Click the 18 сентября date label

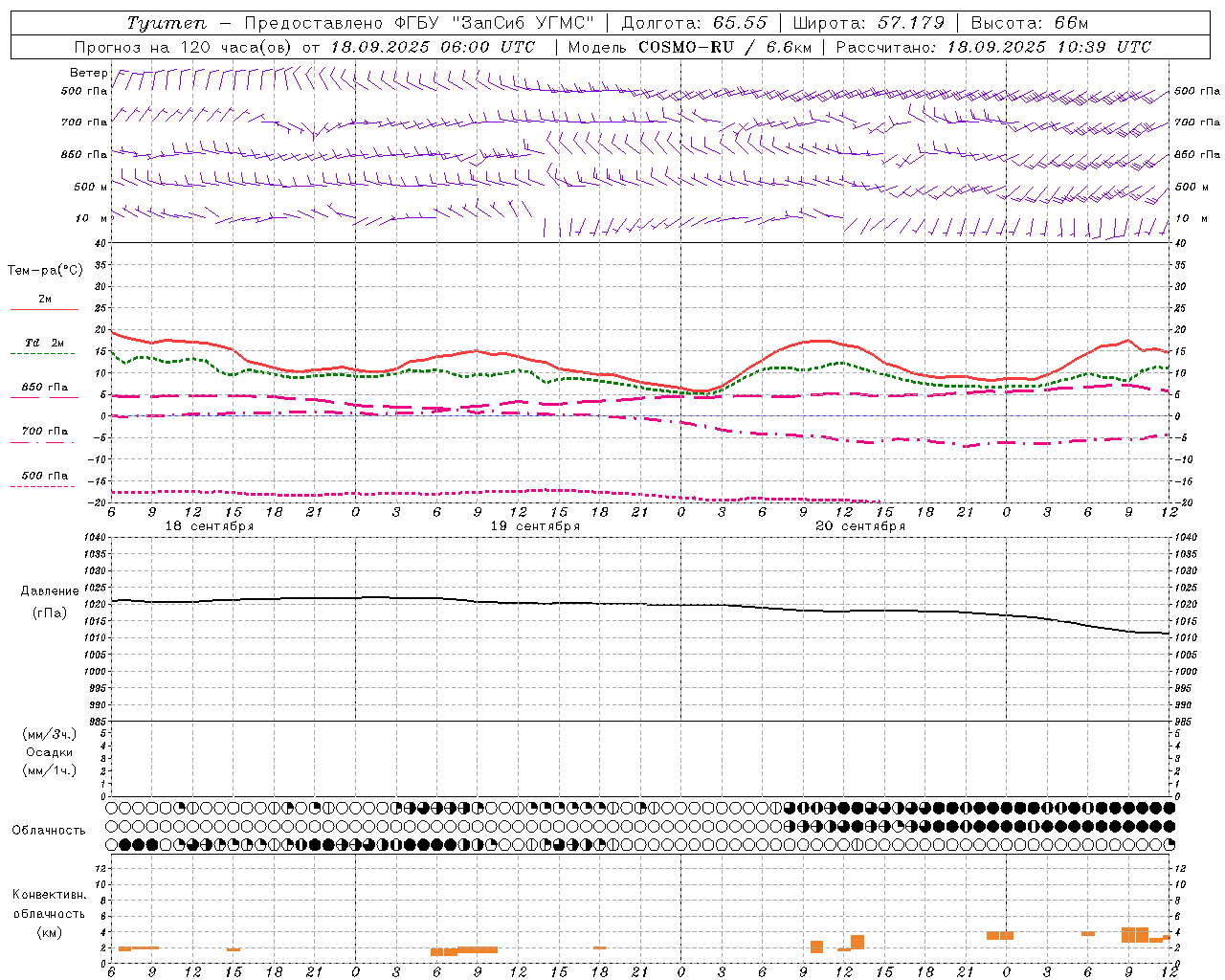click(210, 526)
